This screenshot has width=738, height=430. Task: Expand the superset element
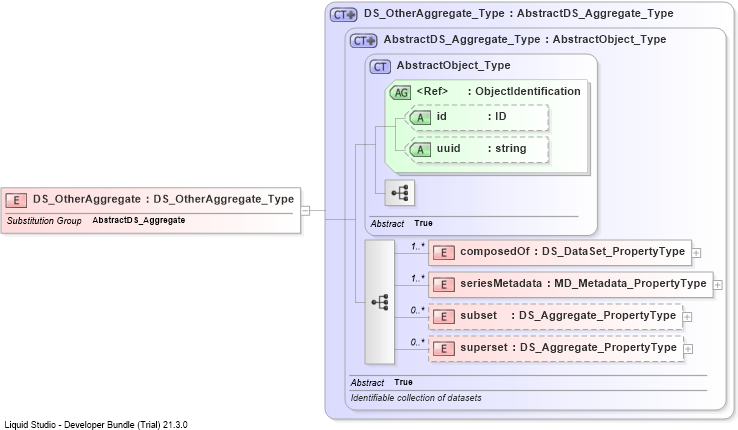688,349
